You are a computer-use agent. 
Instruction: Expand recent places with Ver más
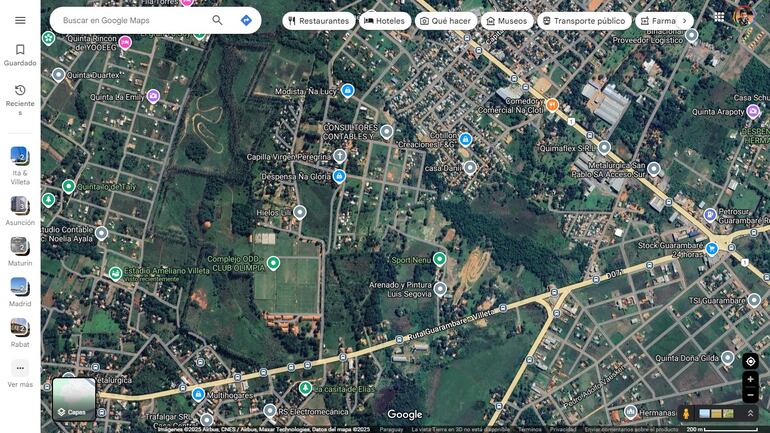coord(20,372)
